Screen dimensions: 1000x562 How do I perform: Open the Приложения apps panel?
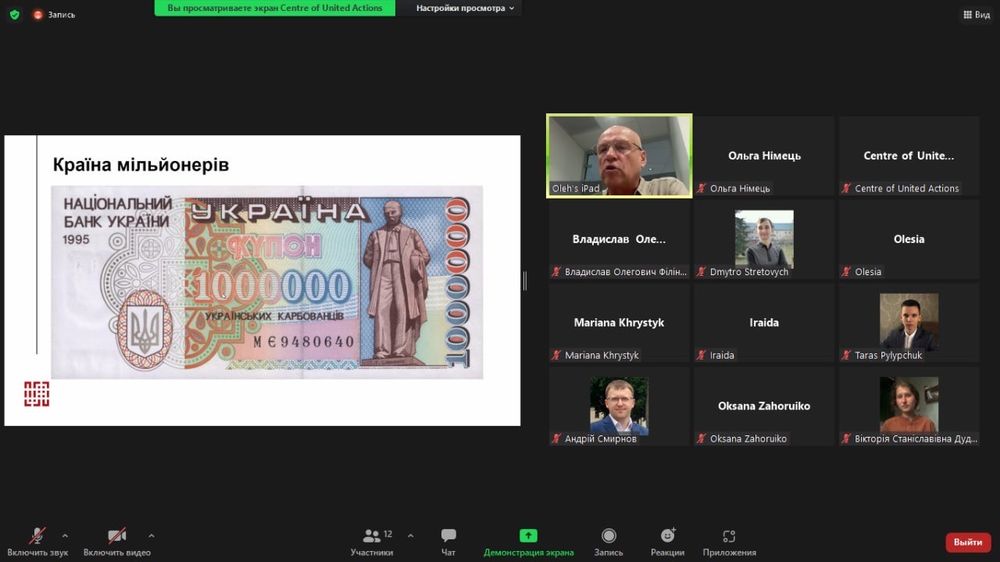[x=729, y=542]
